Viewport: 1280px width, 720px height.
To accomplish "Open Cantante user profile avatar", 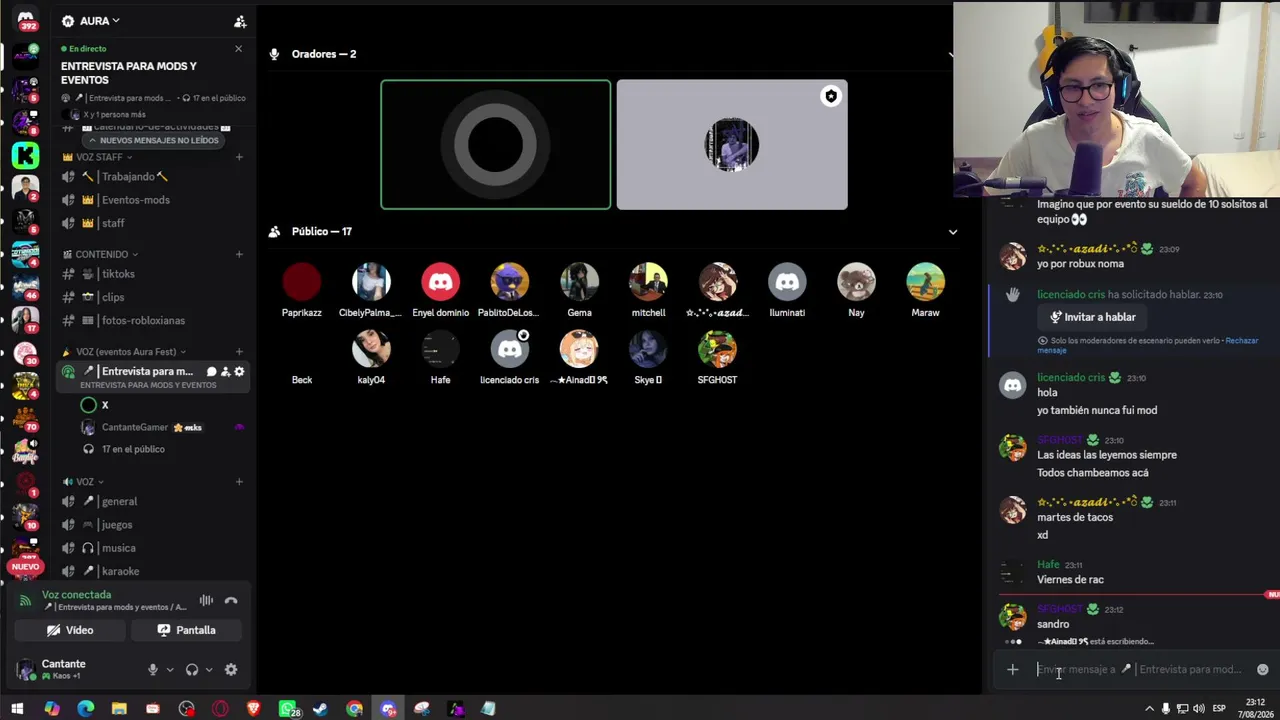I will [x=26, y=669].
